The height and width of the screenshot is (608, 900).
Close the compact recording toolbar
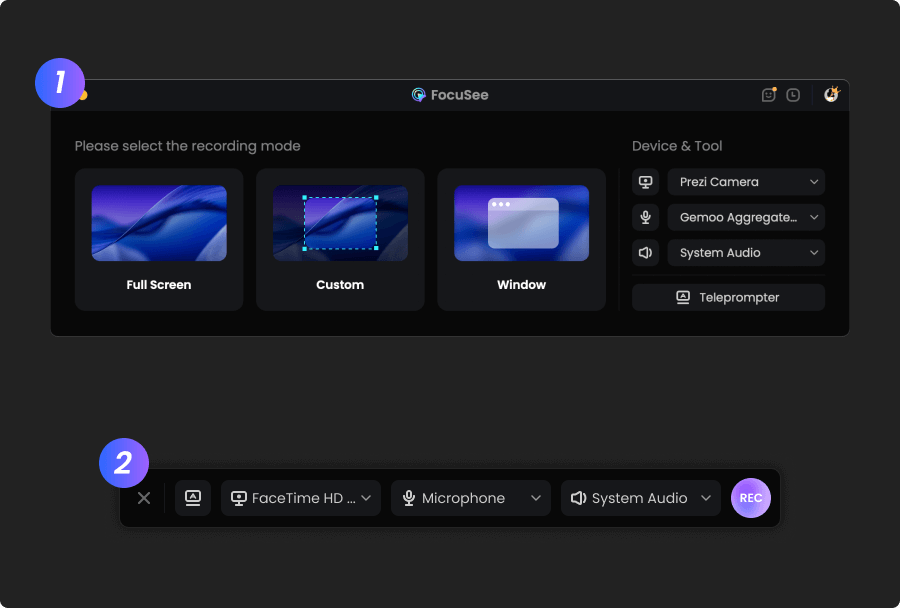point(144,498)
